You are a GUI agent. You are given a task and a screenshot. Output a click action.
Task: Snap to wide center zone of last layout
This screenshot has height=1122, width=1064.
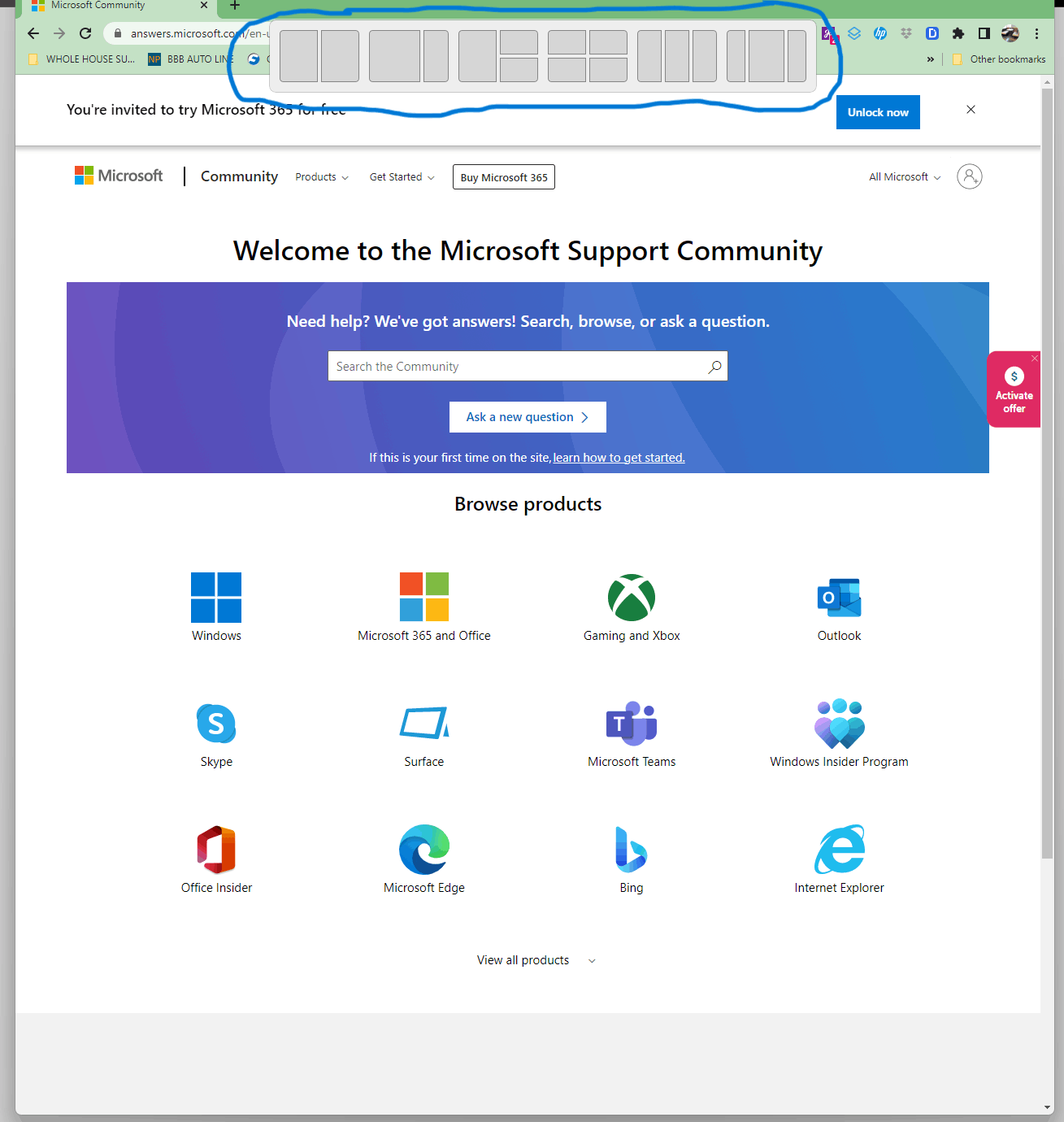(767, 56)
